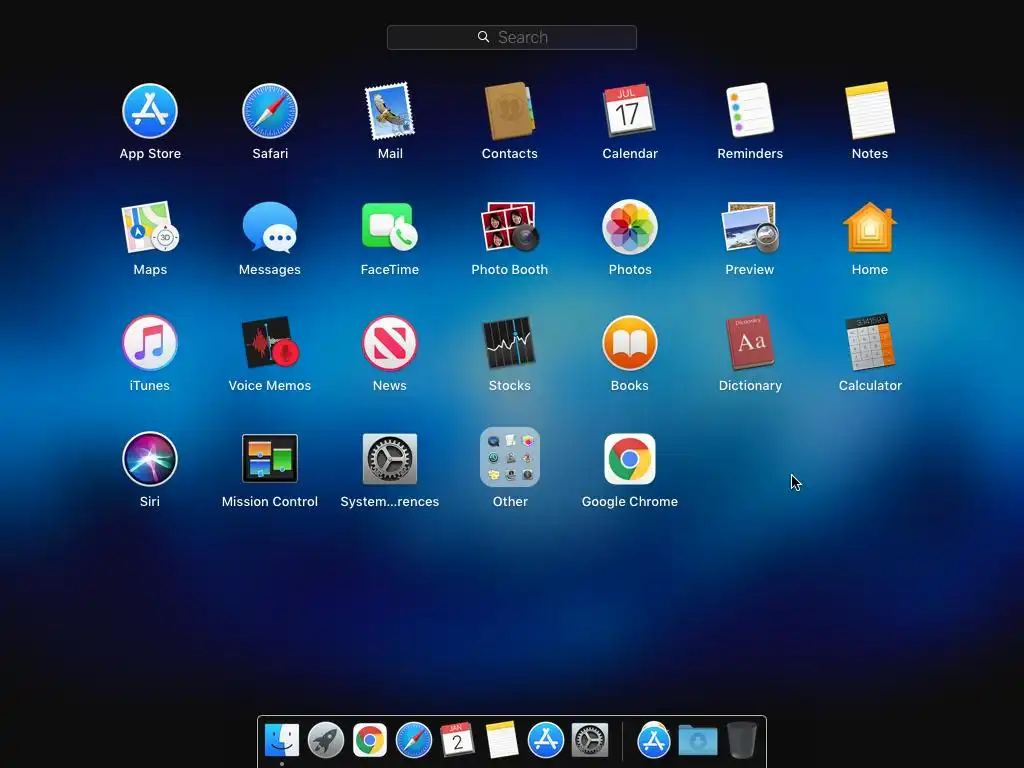Open the Dock Calendar showing JAN 2

(x=457, y=741)
